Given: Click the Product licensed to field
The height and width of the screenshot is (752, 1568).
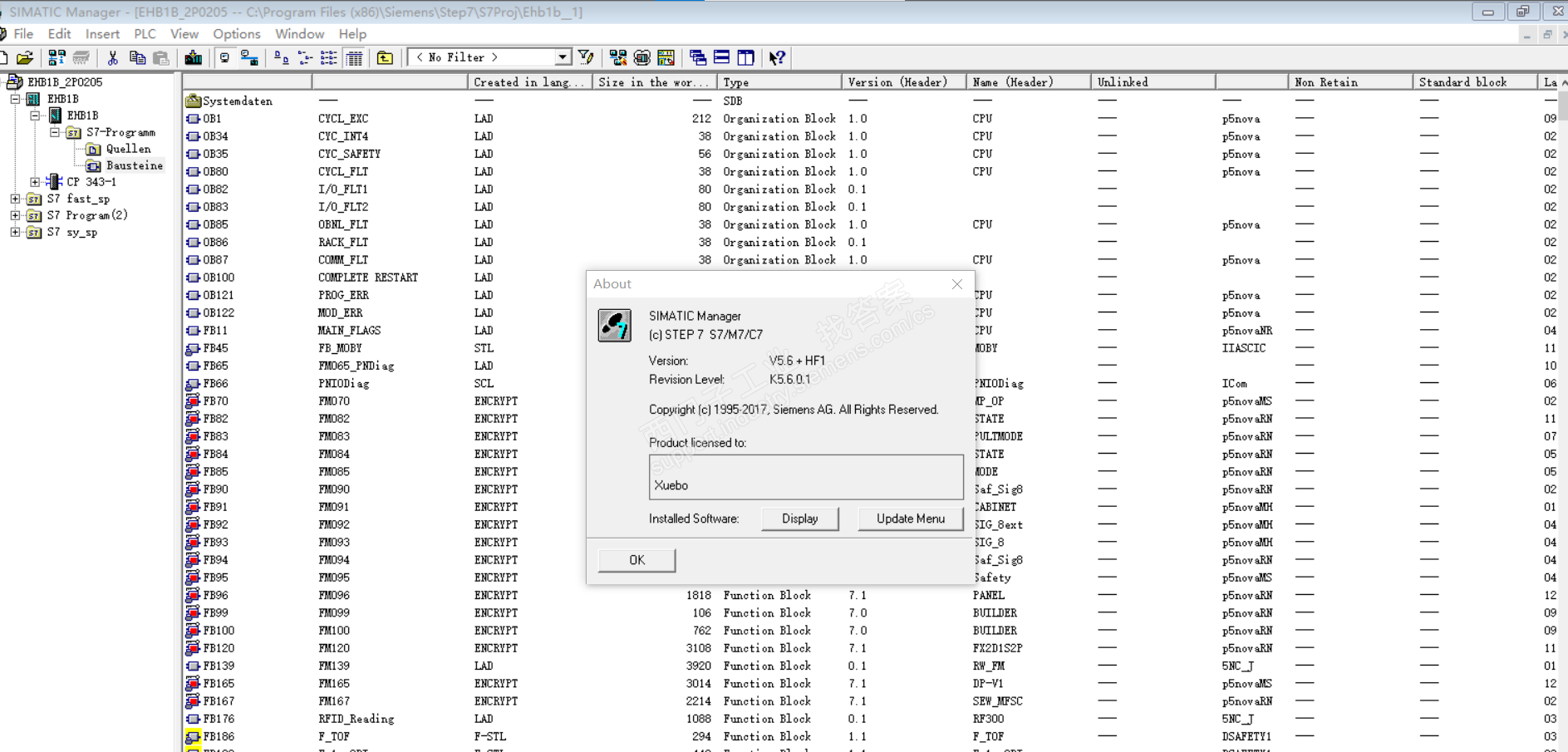Looking at the screenshot, I should point(806,477).
